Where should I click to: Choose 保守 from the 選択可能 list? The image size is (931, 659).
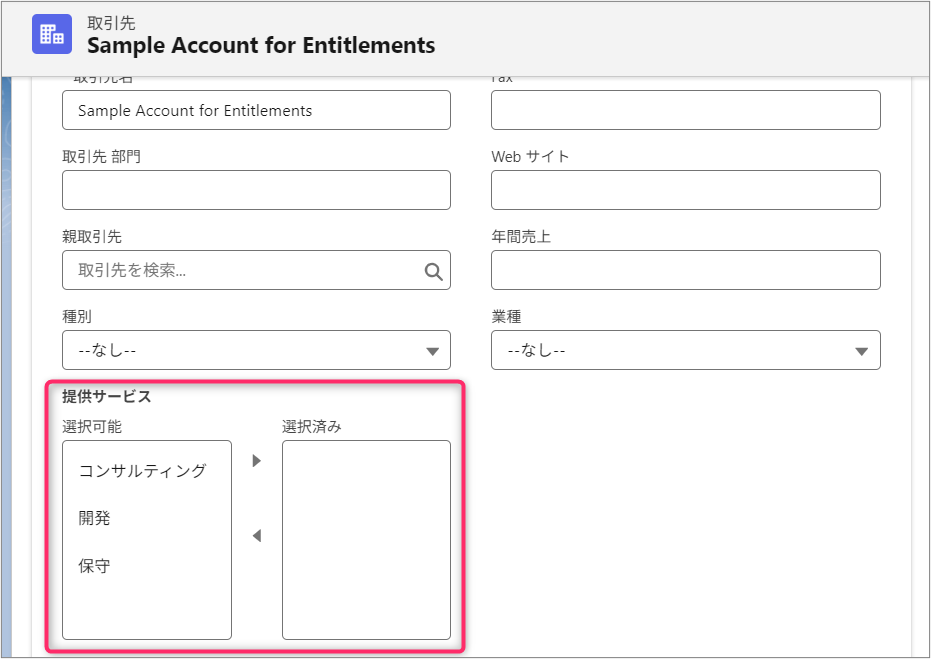tap(95, 566)
